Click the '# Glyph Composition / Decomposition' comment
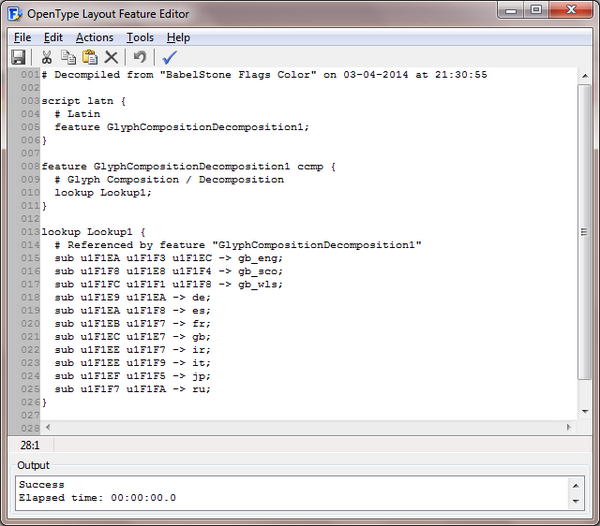This screenshot has width=600, height=526. click(169, 180)
